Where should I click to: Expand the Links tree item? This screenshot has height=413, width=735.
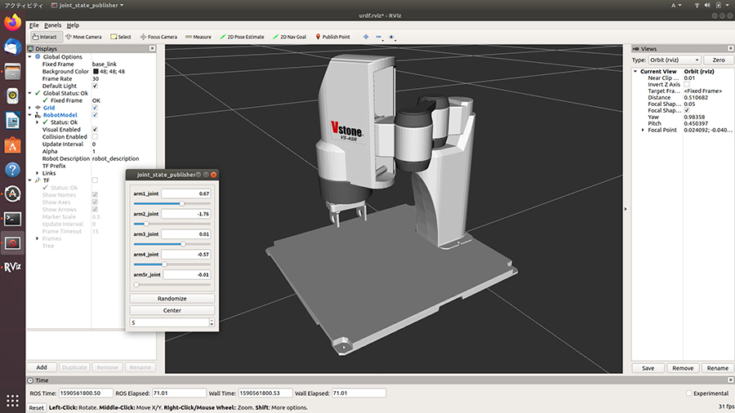(37, 173)
